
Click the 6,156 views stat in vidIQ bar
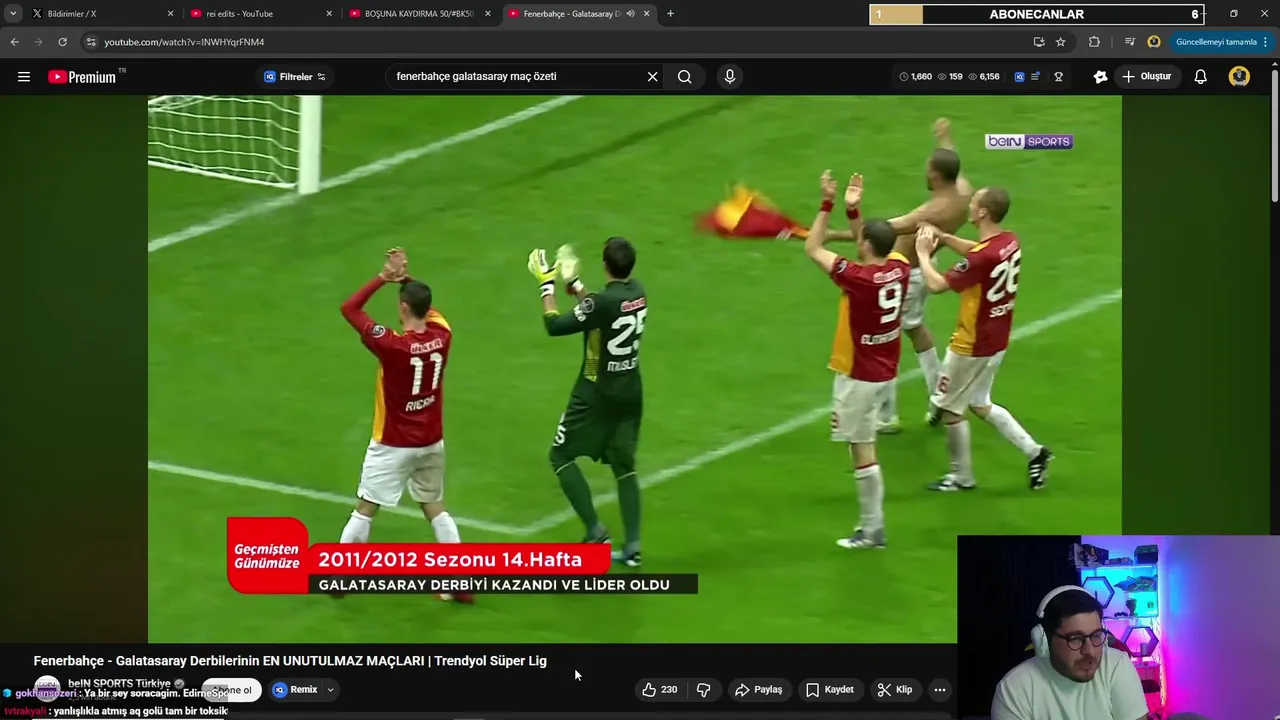[984, 76]
